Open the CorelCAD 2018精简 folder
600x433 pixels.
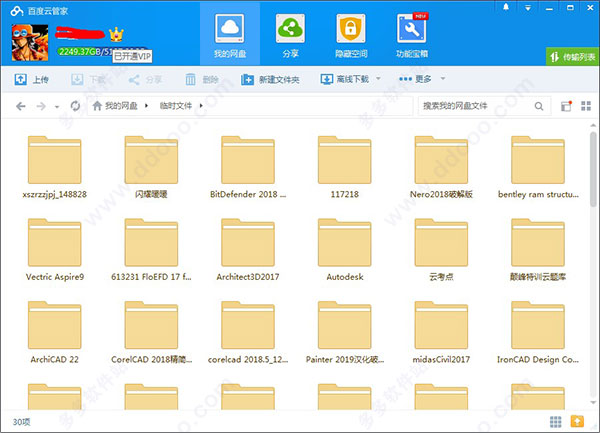(151, 332)
